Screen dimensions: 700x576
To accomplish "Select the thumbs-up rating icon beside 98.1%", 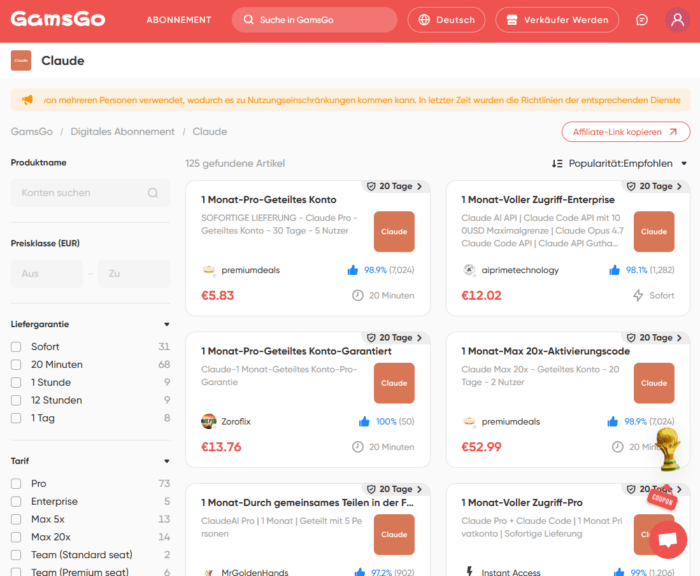I will point(614,270).
